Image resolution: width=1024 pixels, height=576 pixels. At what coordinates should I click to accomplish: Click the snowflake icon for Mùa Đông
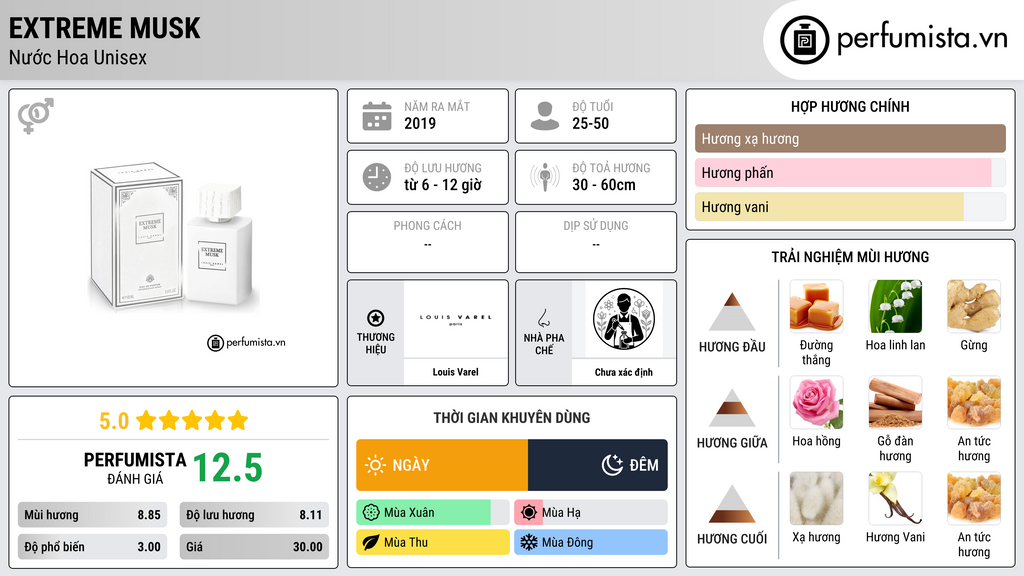coord(529,542)
